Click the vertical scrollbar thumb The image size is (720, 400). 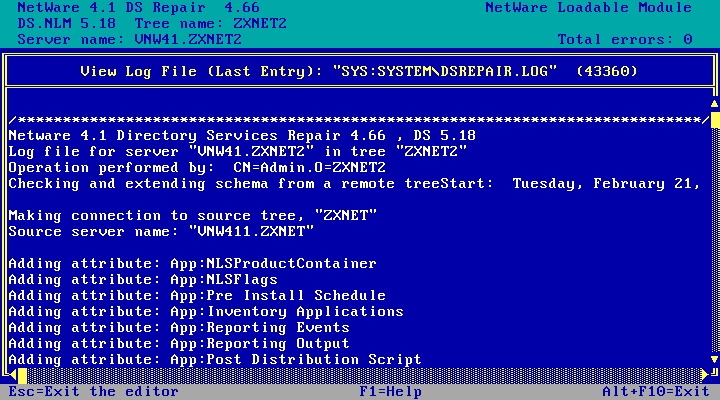[x=714, y=120]
